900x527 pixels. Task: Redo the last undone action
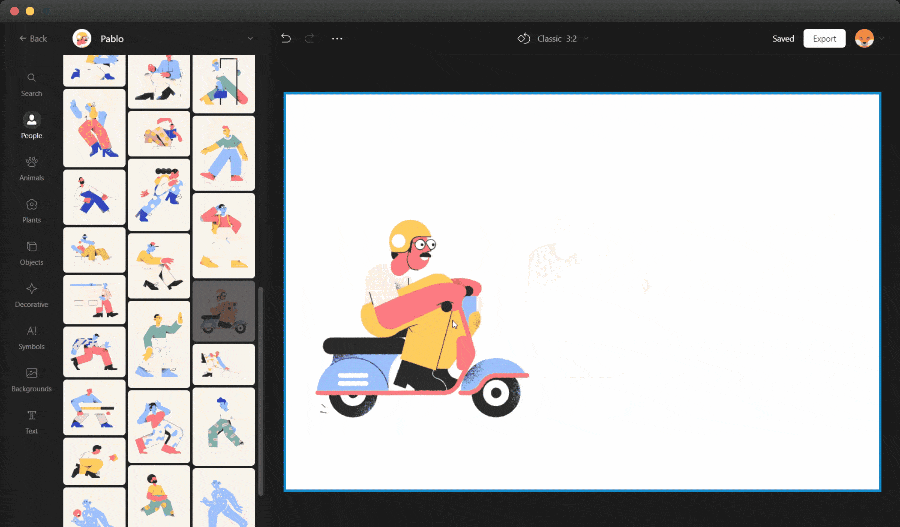pos(310,38)
